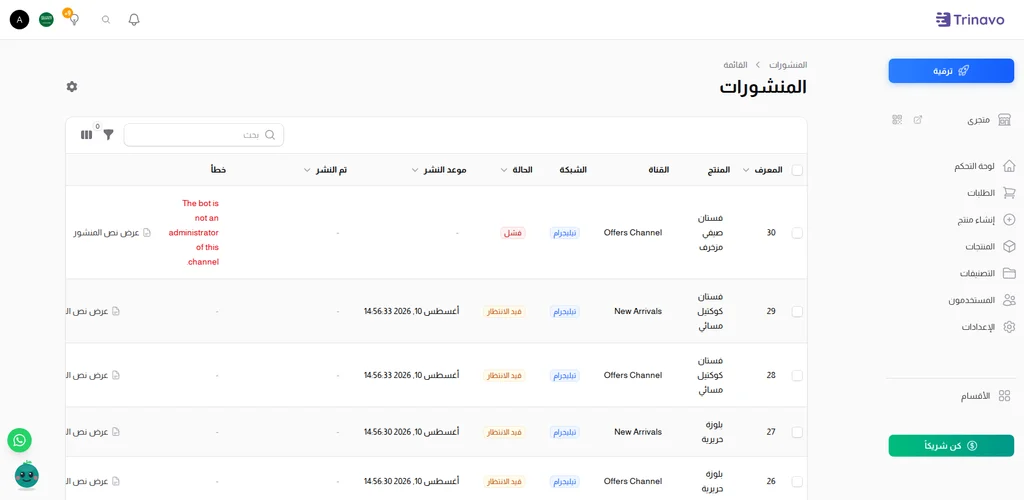Check the row 28 checkbox
The width and height of the screenshot is (1024, 500).
797,375
